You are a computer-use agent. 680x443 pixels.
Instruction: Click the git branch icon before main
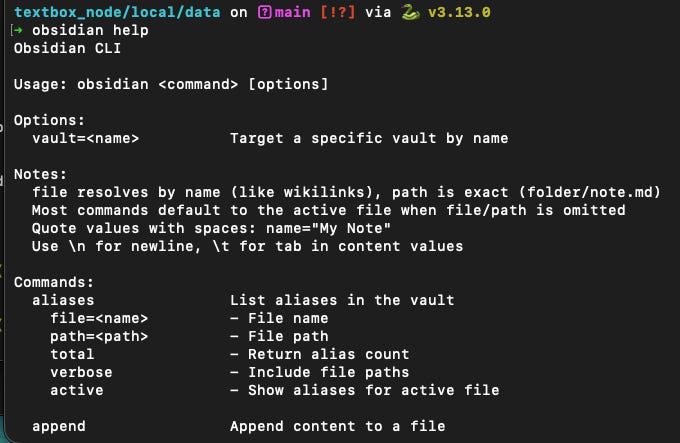tap(265, 12)
